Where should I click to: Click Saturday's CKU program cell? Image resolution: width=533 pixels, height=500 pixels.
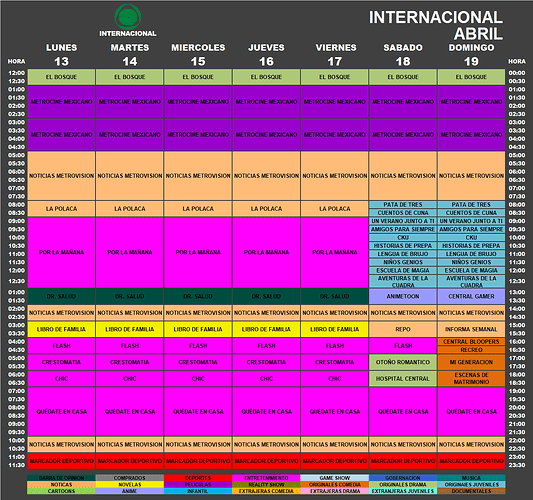(x=403, y=237)
